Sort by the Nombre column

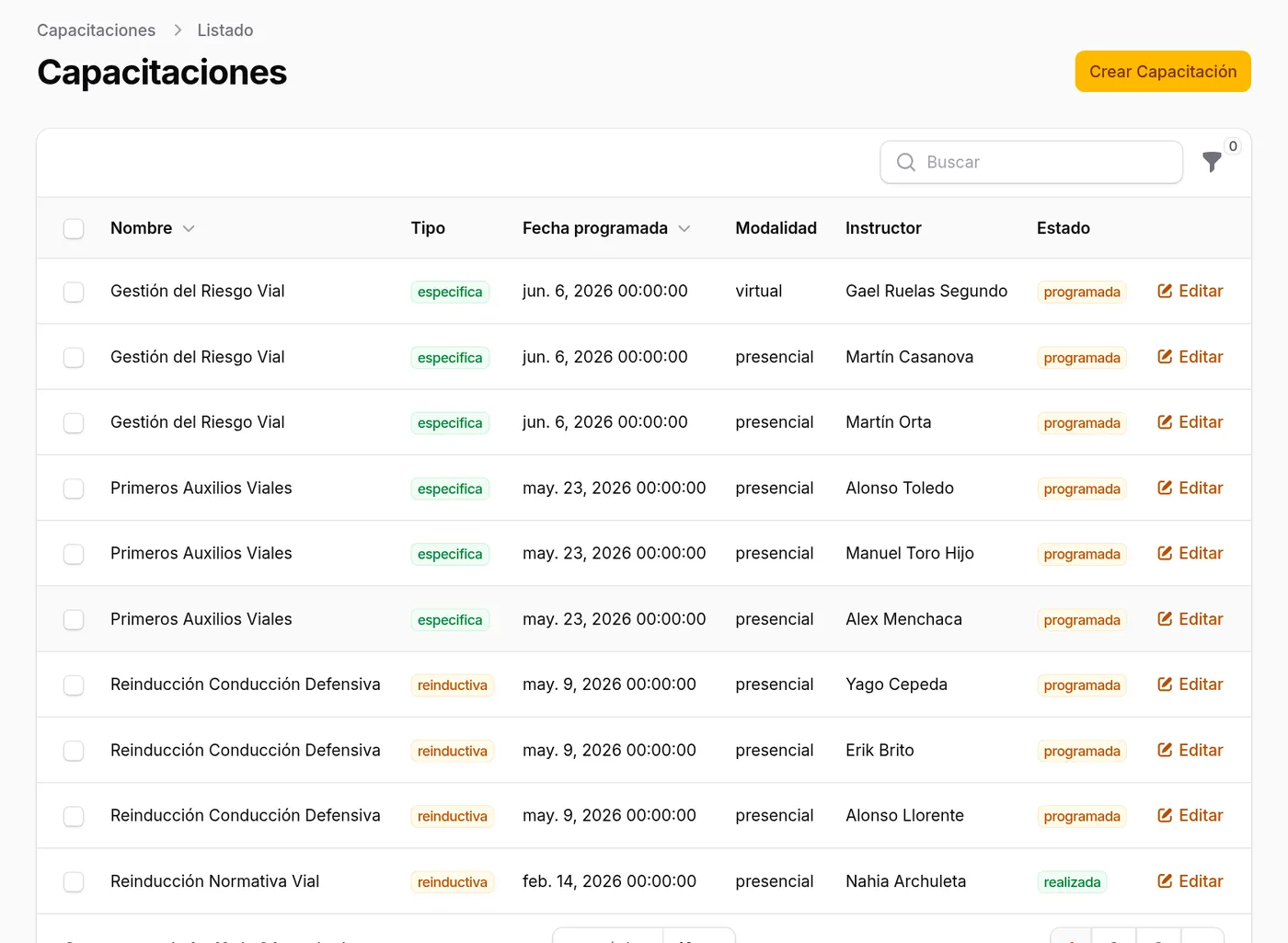click(x=152, y=228)
